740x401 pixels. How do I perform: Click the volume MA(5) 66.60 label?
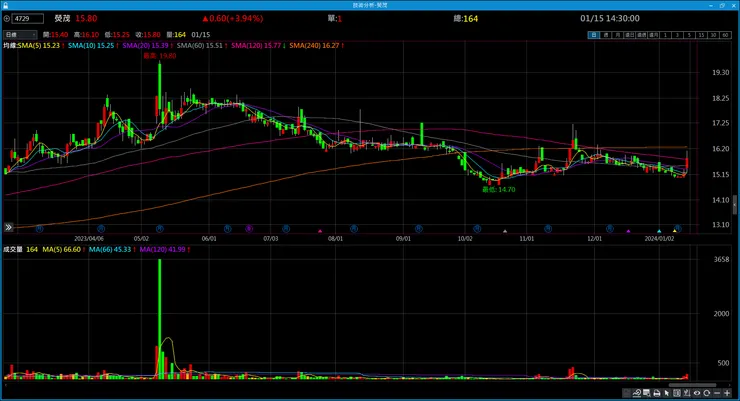(x=61, y=249)
